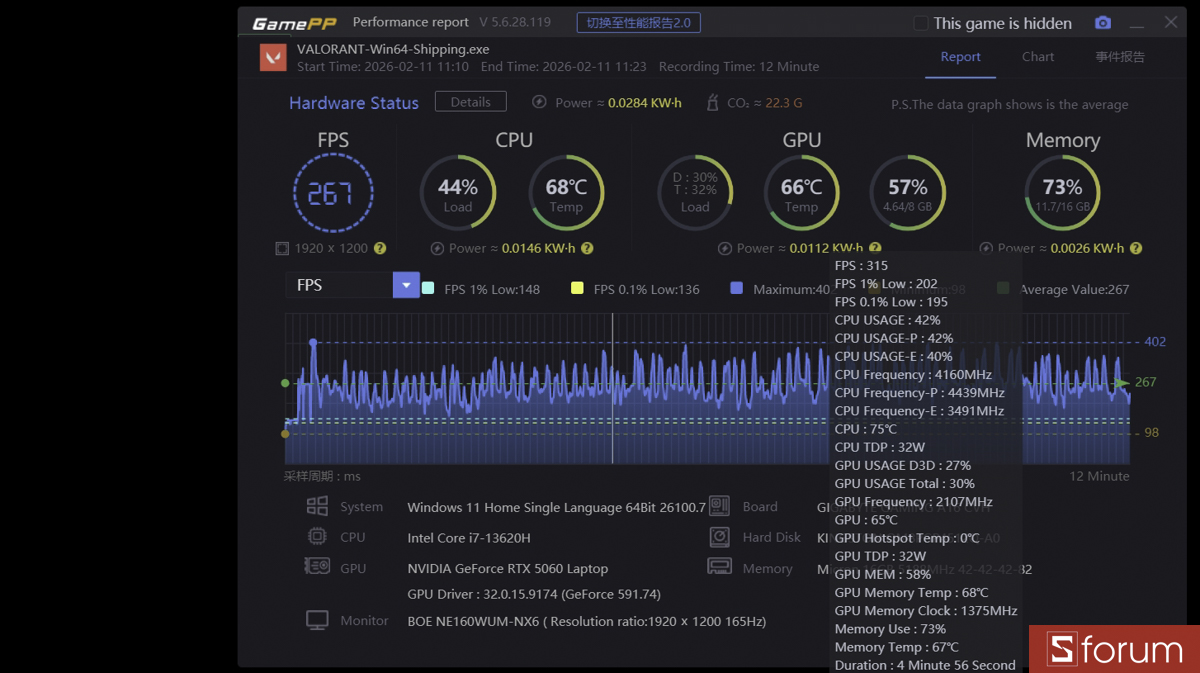Click the Memory stick icon
Viewport: 1200px width, 673px height.
(x=719, y=567)
